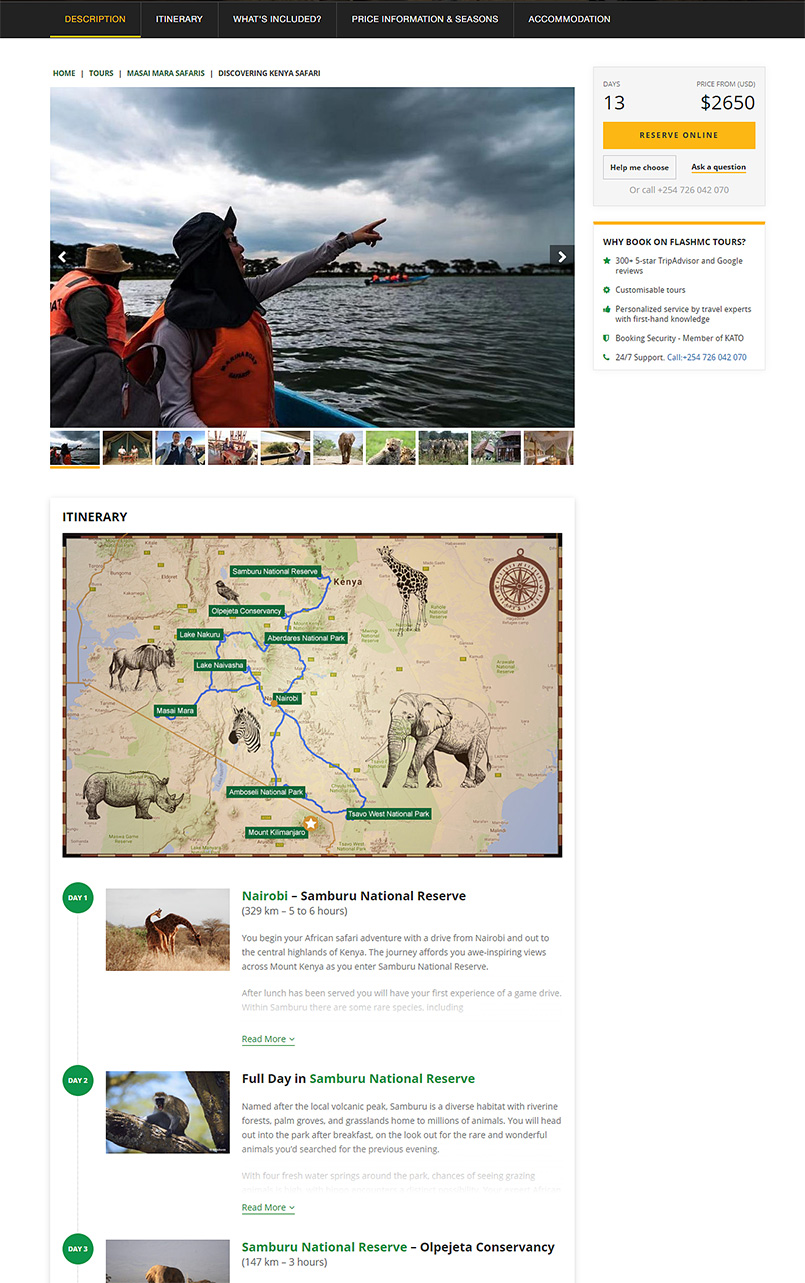Show the next slideshow photo arrow
The width and height of the screenshot is (805, 1283).
point(562,257)
